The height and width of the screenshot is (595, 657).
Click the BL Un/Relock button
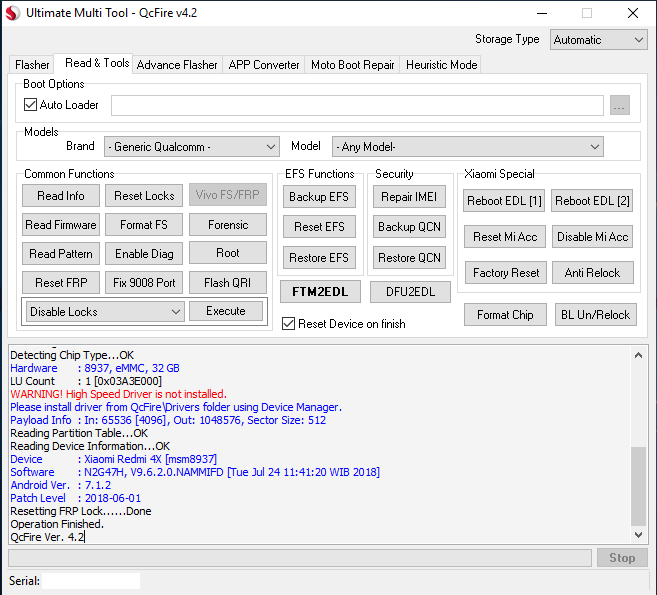click(595, 315)
